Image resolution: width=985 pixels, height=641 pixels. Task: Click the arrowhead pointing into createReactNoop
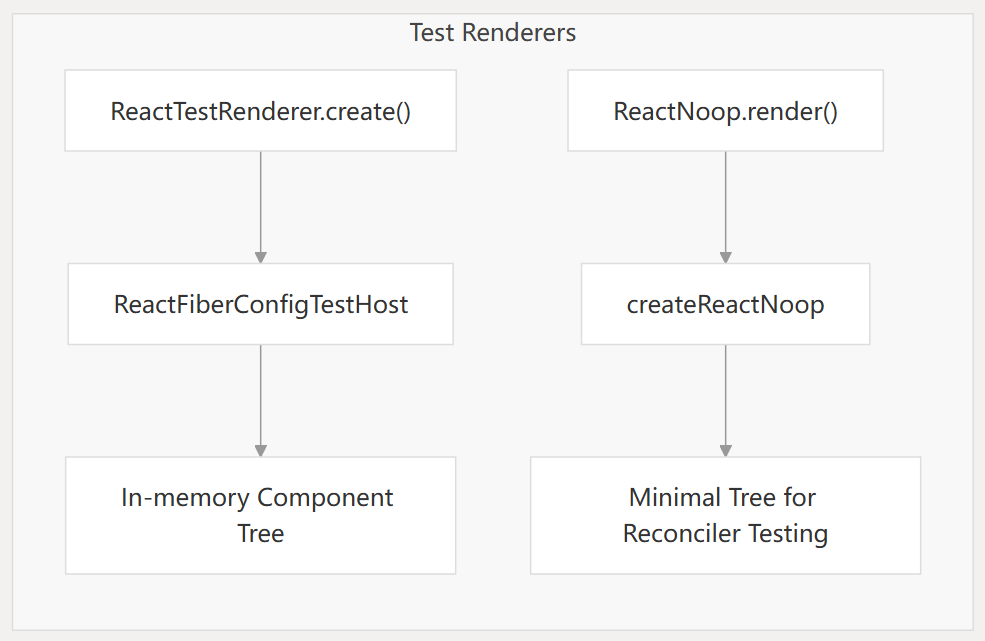[x=726, y=257]
